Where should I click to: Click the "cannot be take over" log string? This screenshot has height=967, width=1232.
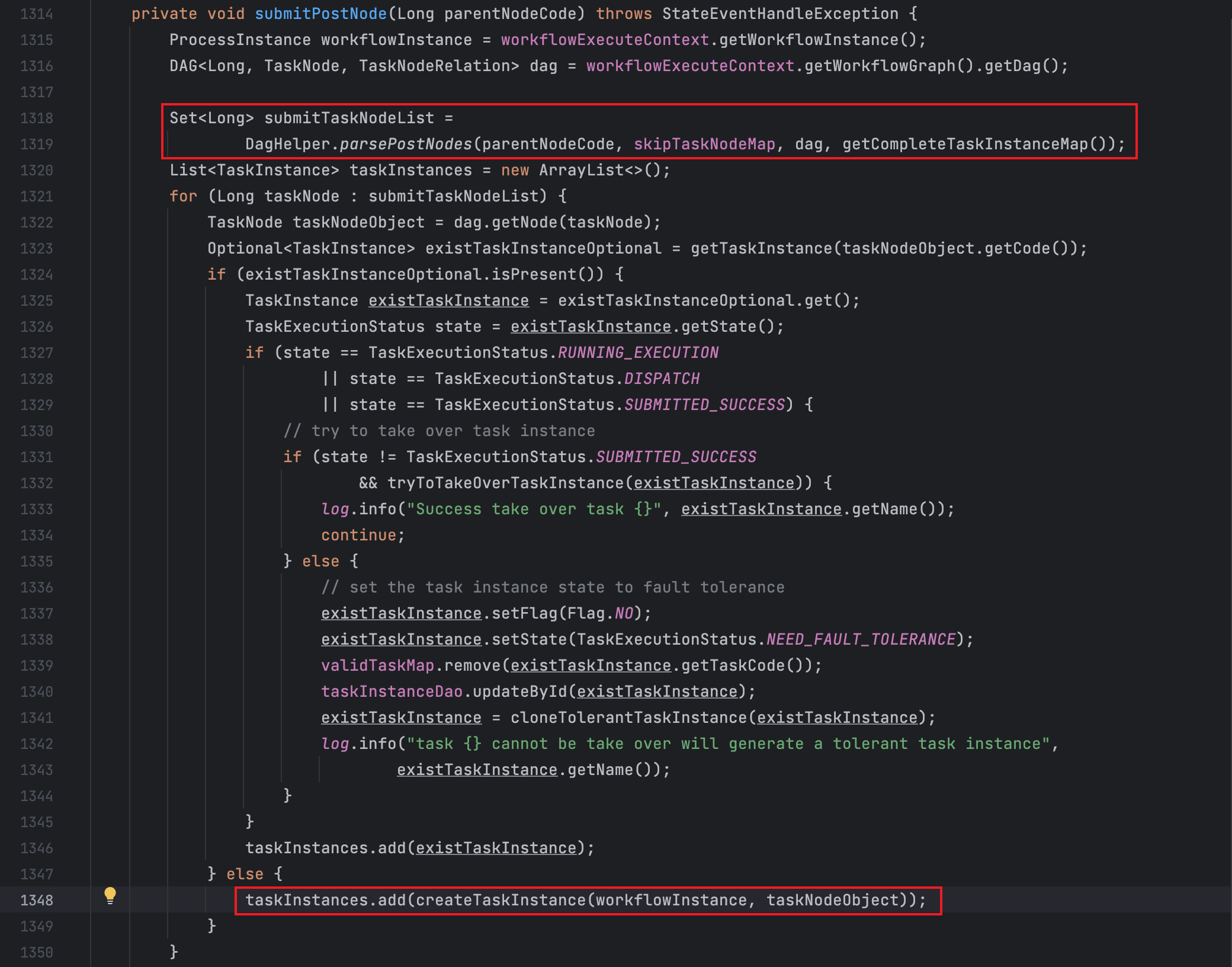click(728, 744)
